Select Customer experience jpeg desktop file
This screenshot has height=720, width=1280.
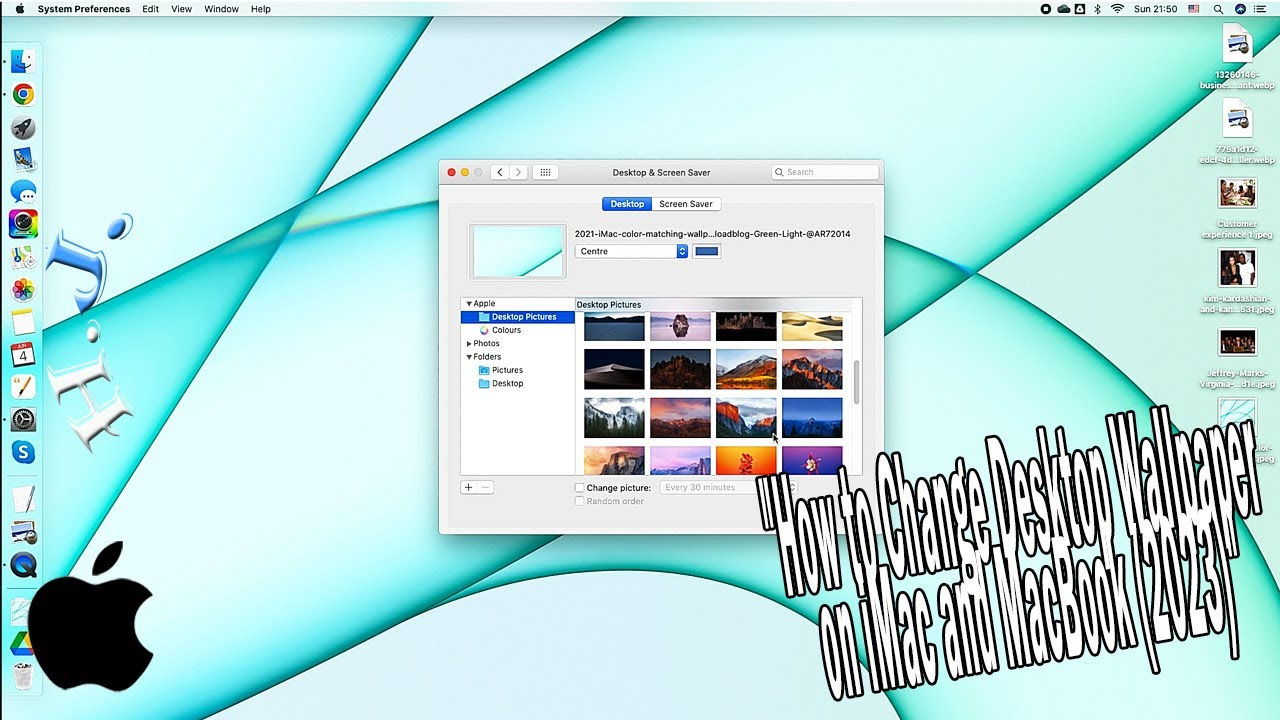pos(1238,208)
